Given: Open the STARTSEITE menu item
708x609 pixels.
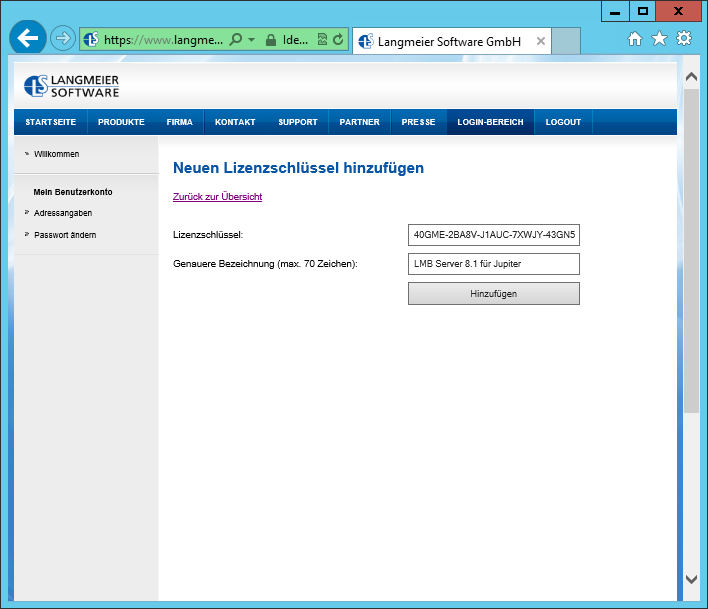Looking at the screenshot, I should tap(51, 122).
